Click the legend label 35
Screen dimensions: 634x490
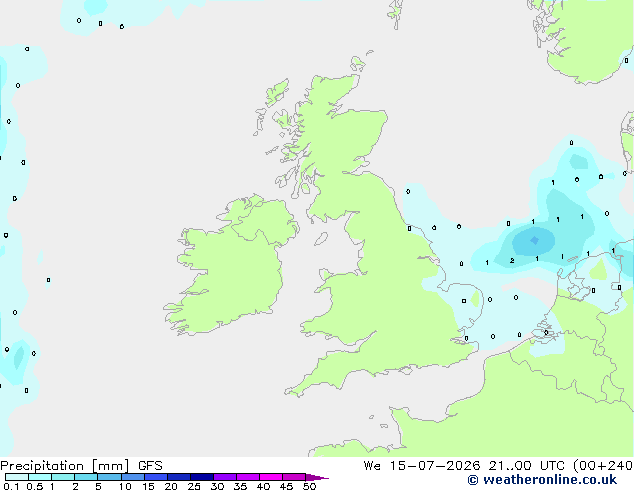click(240, 486)
